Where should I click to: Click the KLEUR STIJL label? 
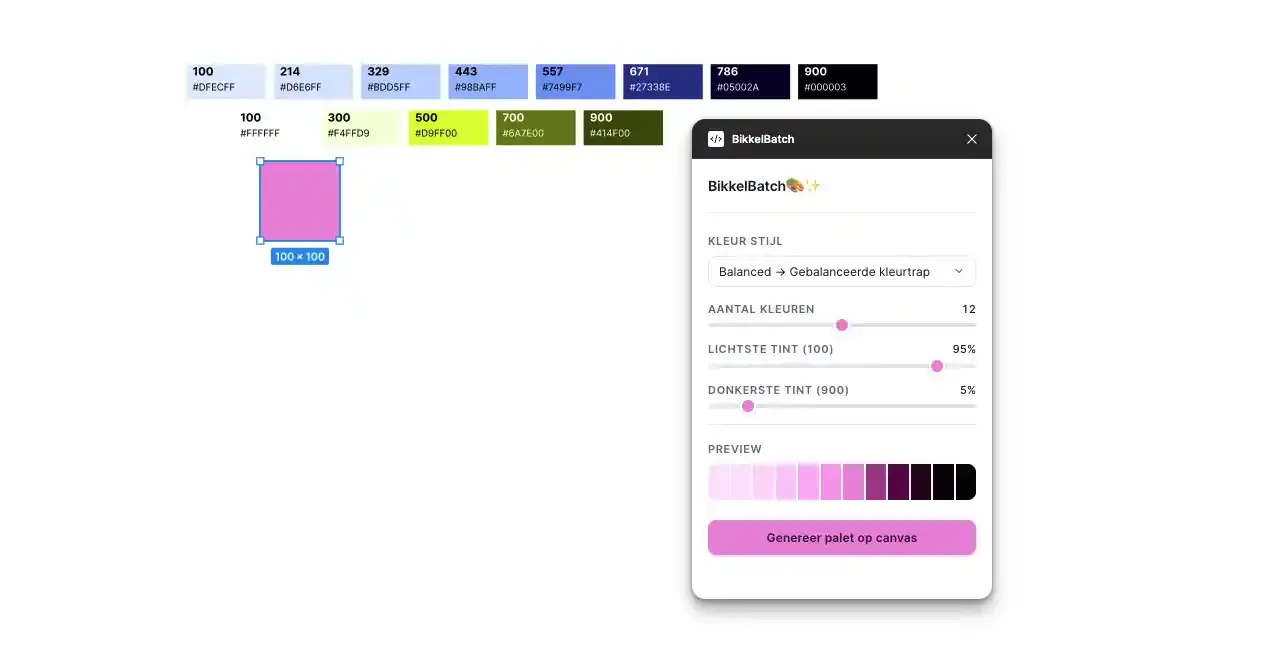[x=746, y=241]
